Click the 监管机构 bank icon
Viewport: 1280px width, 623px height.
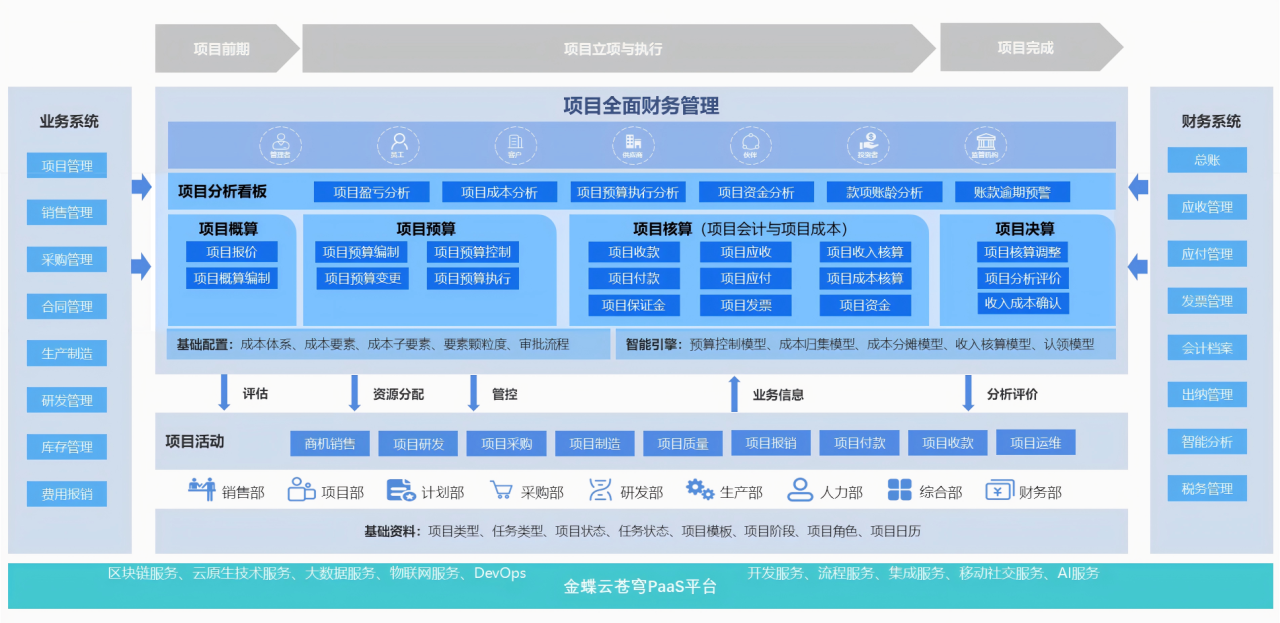coord(985,144)
